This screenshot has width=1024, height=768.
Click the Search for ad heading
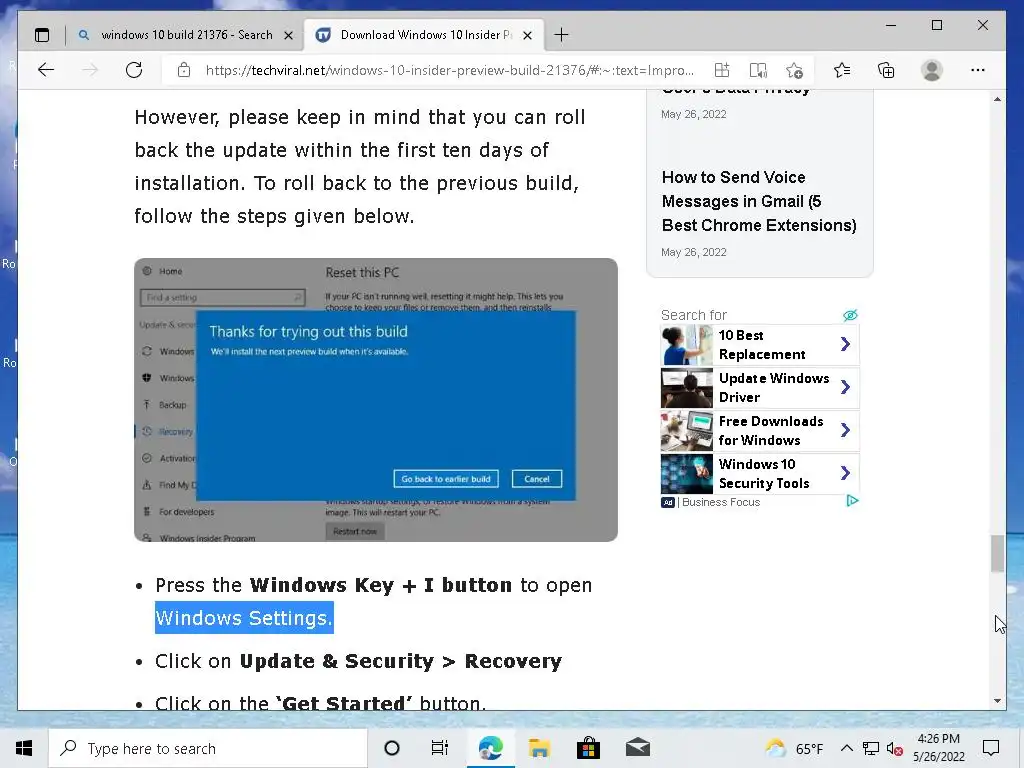(694, 315)
